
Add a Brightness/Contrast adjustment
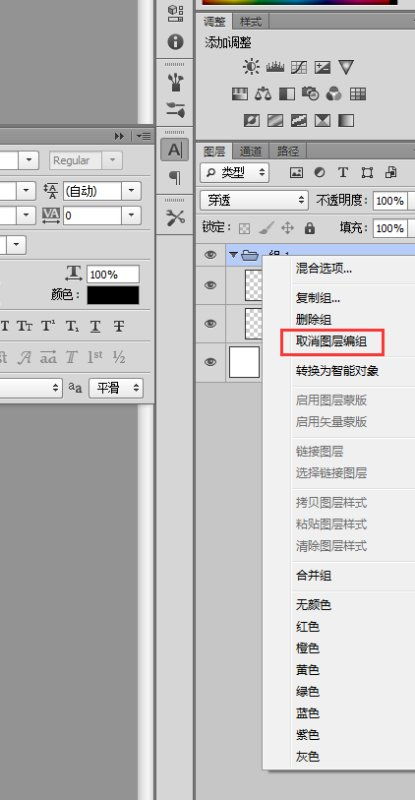point(251,67)
